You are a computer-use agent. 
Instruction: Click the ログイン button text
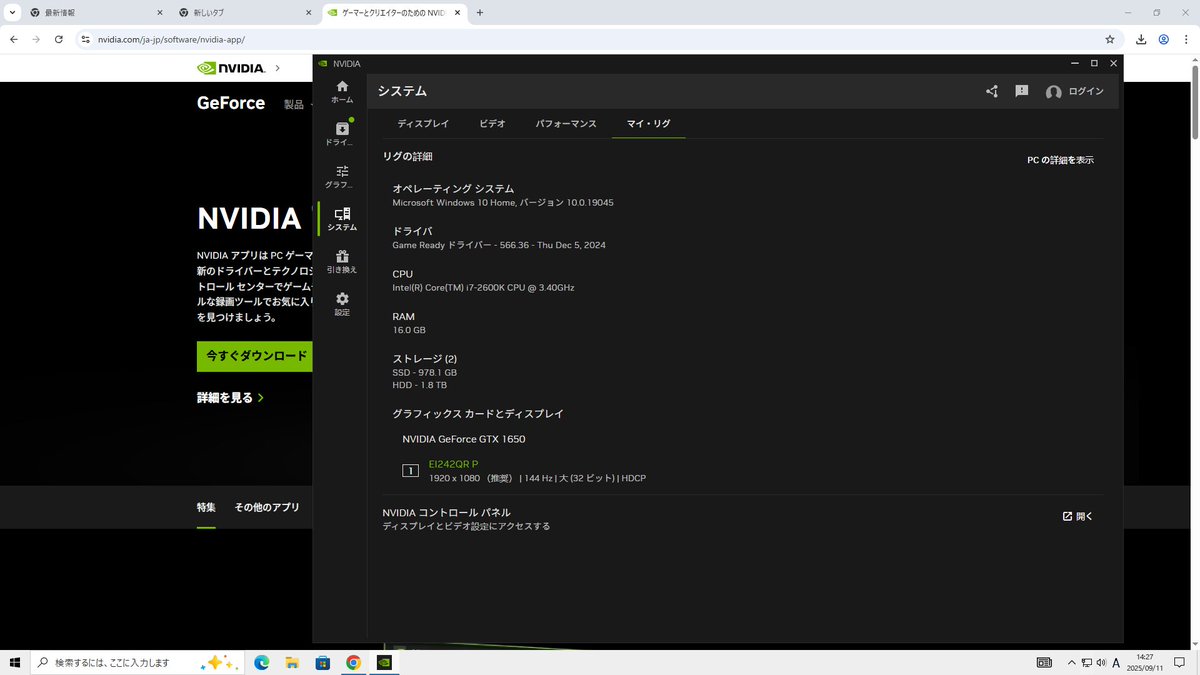click(1086, 92)
